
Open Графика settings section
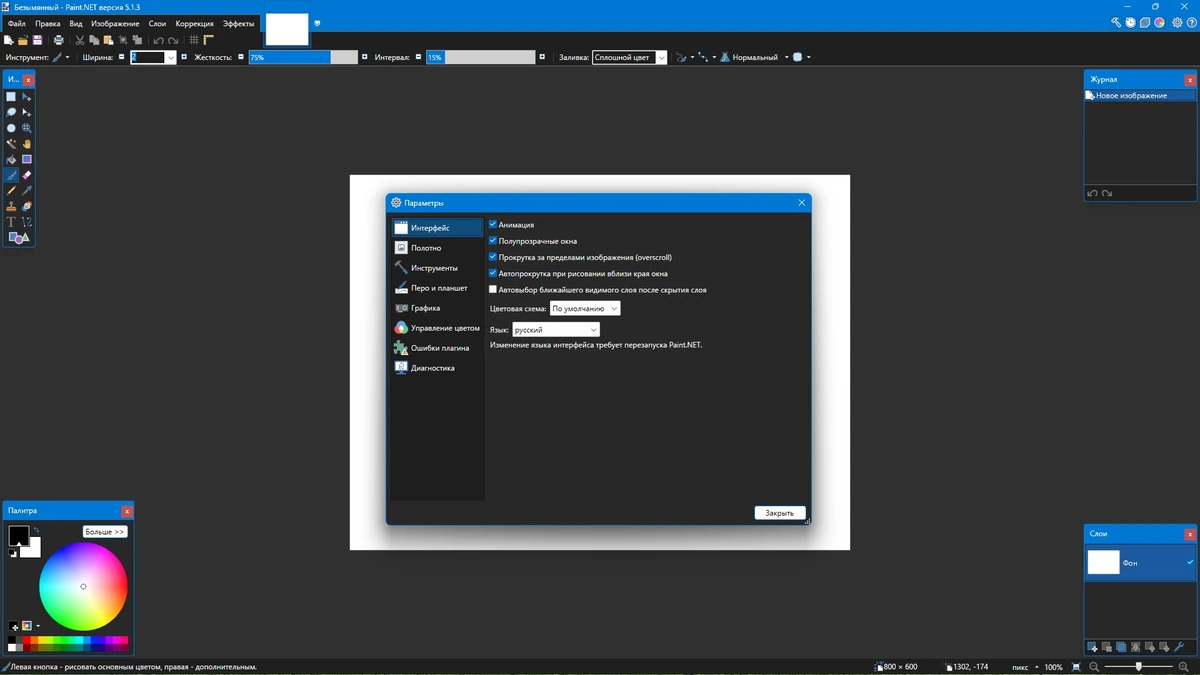coord(438,308)
